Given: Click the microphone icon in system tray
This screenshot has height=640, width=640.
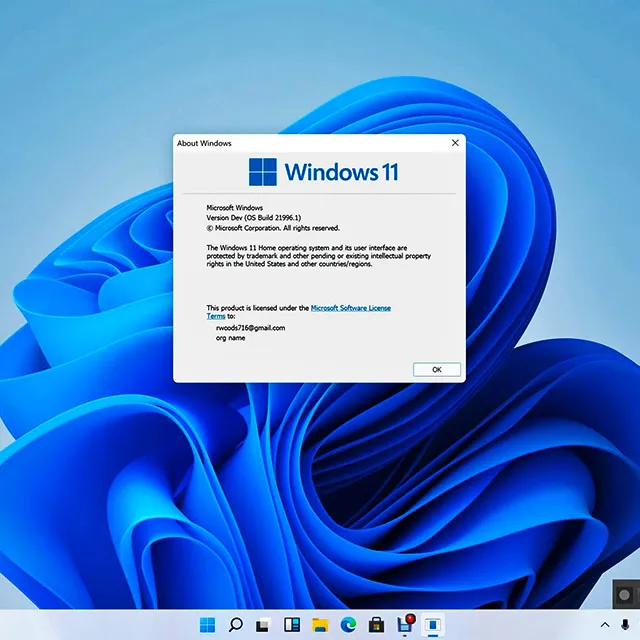Looking at the screenshot, I should click(625, 624).
